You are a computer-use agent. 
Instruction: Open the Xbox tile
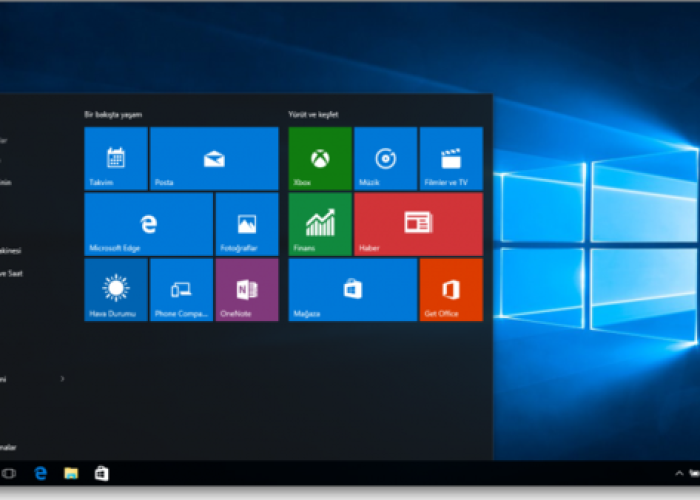point(320,158)
